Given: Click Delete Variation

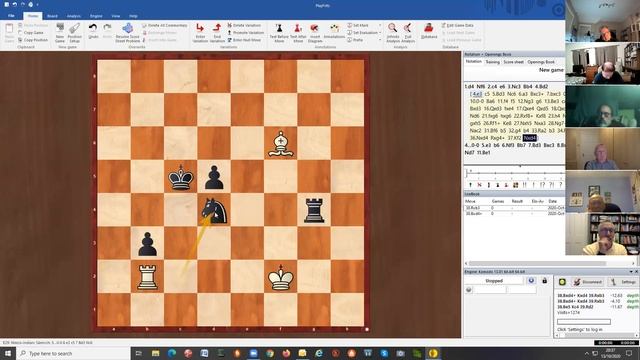Looking at the screenshot, I should pyautogui.click(x=245, y=25).
